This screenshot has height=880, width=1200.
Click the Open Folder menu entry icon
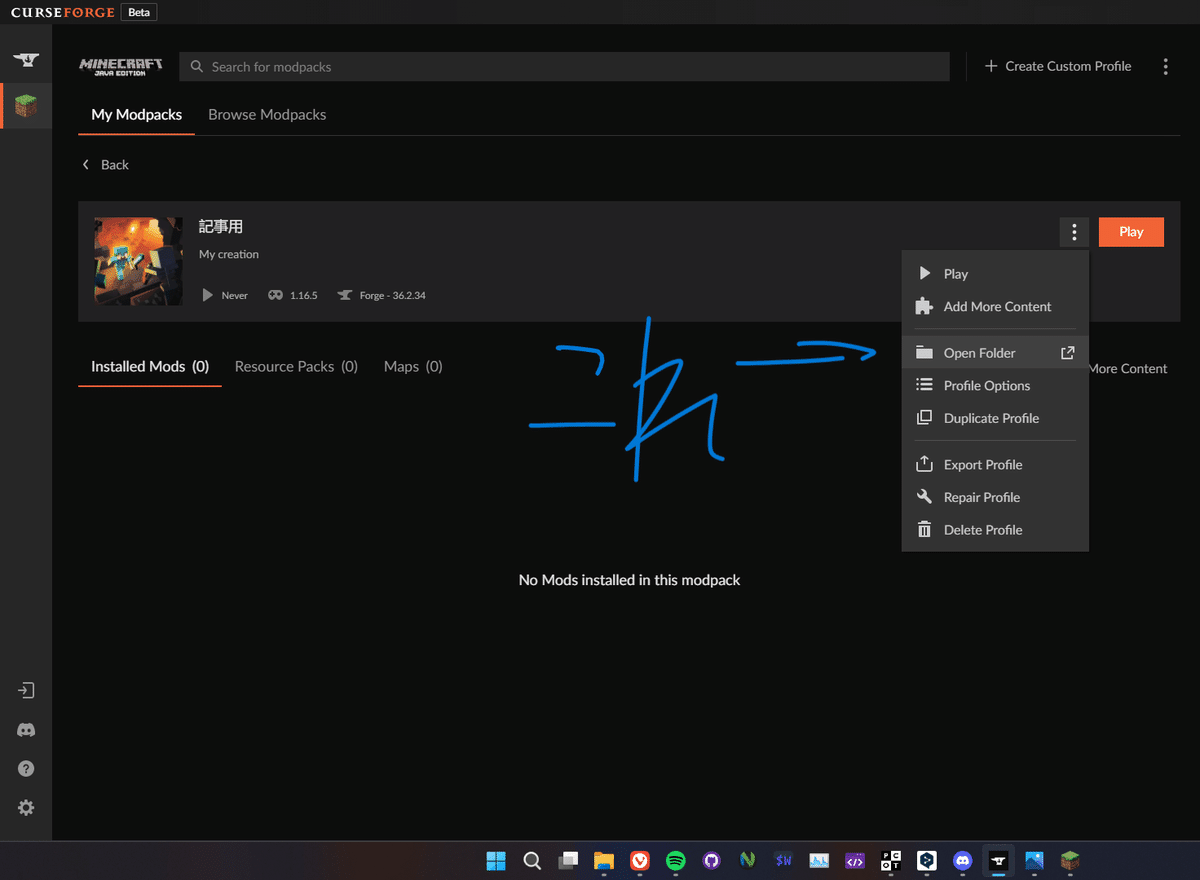[922, 352]
